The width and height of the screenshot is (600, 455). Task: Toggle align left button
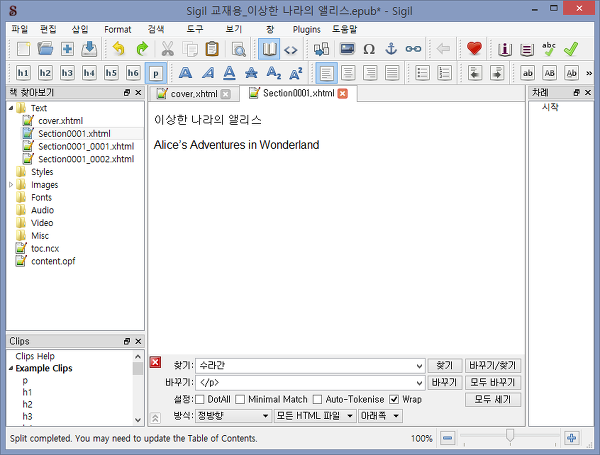click(x=326, y=73)
